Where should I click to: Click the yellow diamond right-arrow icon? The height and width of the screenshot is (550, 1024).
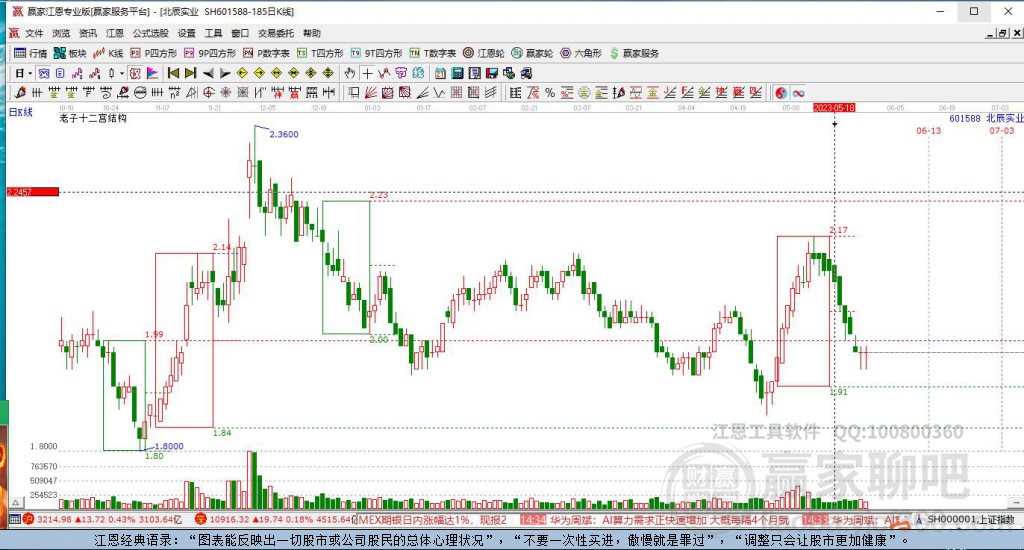(x=259, y=73)
